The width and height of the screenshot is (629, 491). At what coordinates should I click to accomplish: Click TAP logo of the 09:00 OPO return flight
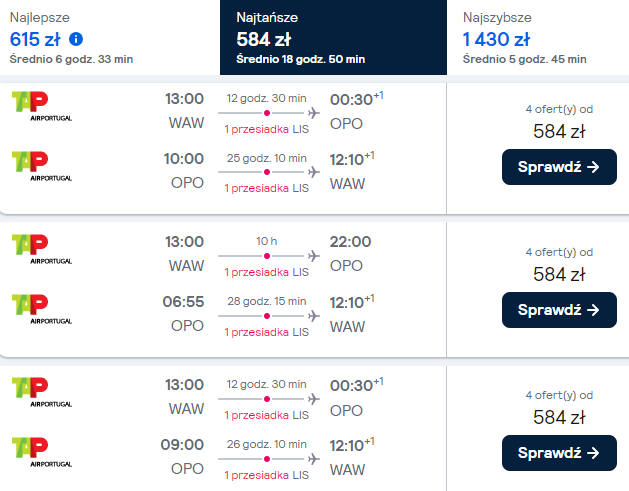(x=40, y=450)
